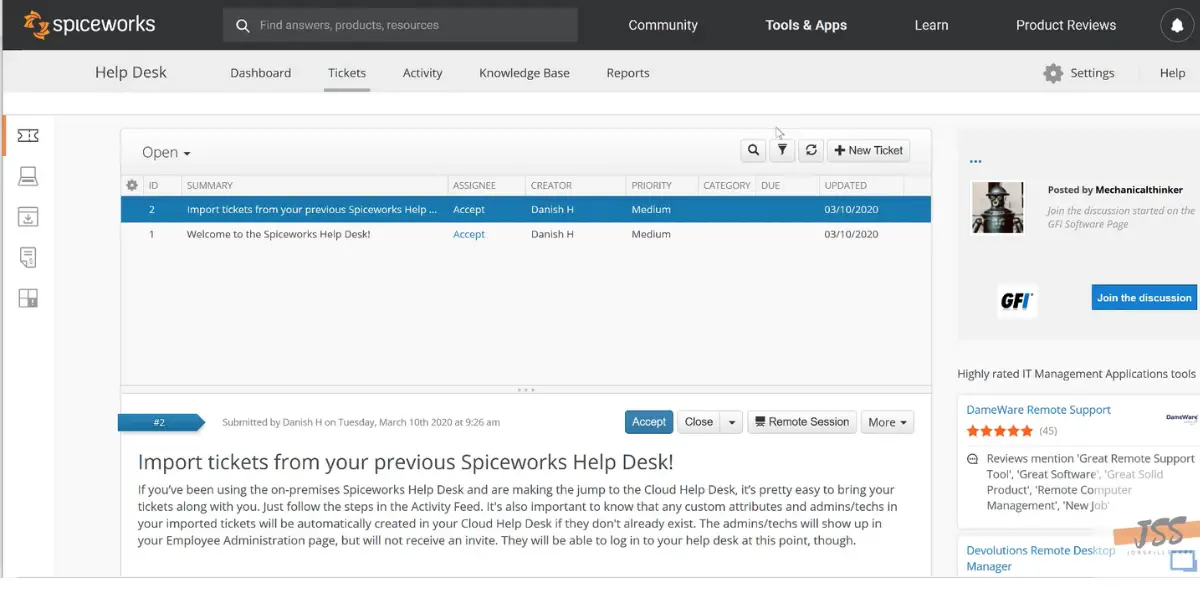Screen dimensions: 1200x600
Task: Open the Community menu
Action: (x=663, y=25)
